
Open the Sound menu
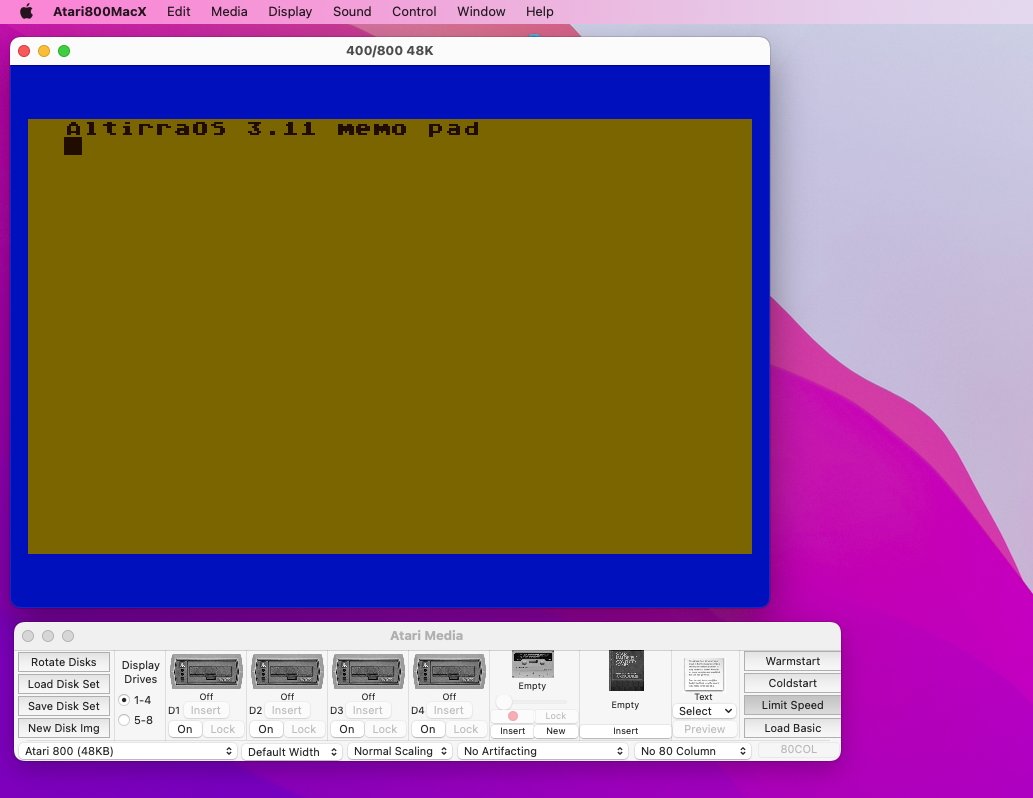(x=352, y=12)
